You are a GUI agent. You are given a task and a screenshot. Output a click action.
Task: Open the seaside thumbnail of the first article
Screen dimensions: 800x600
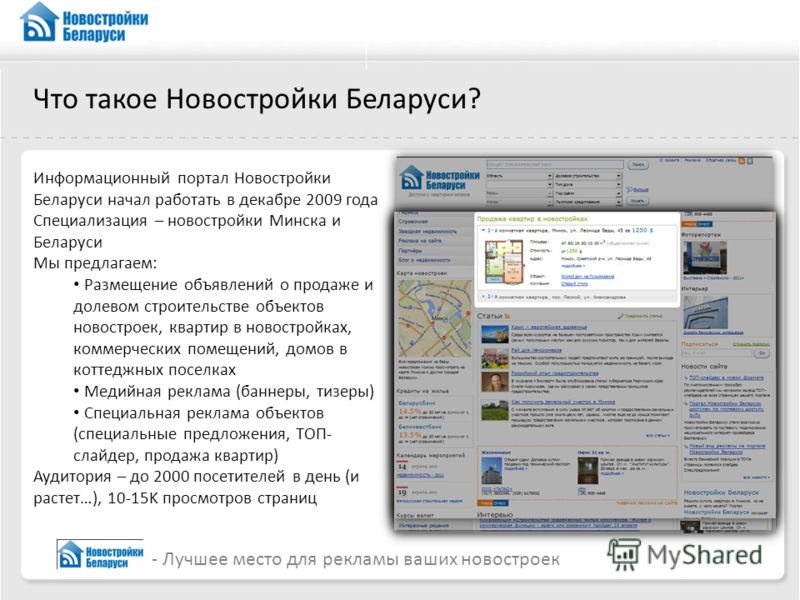click(494, 334)
